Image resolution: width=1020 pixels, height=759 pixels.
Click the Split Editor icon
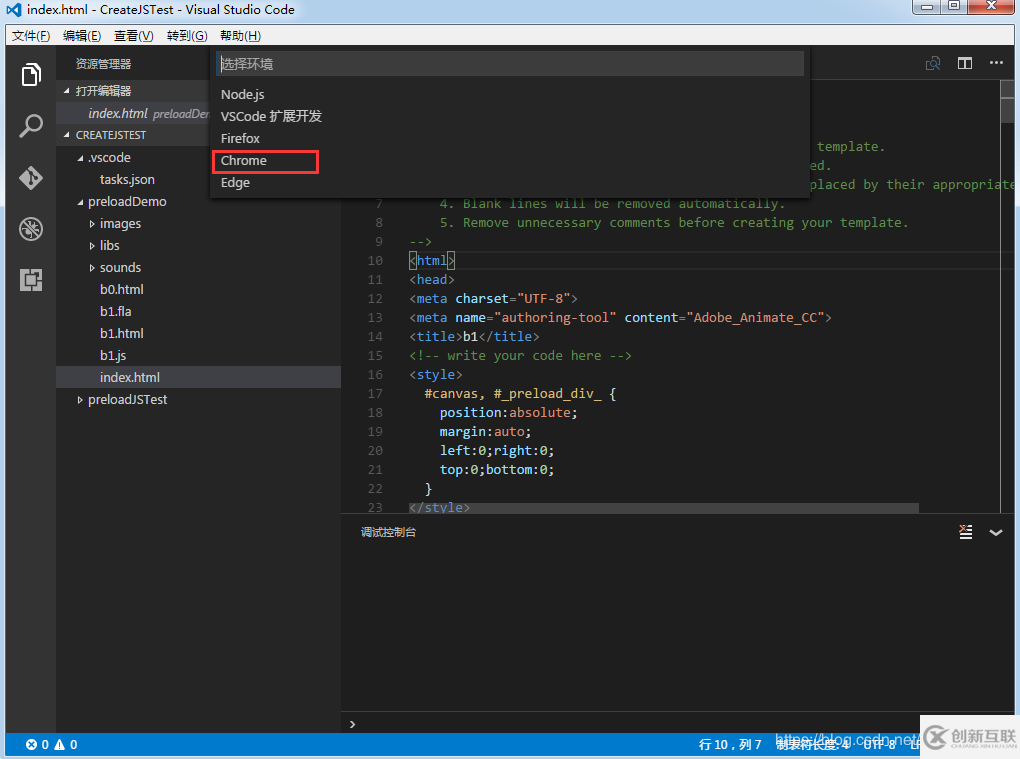point(965,63)
